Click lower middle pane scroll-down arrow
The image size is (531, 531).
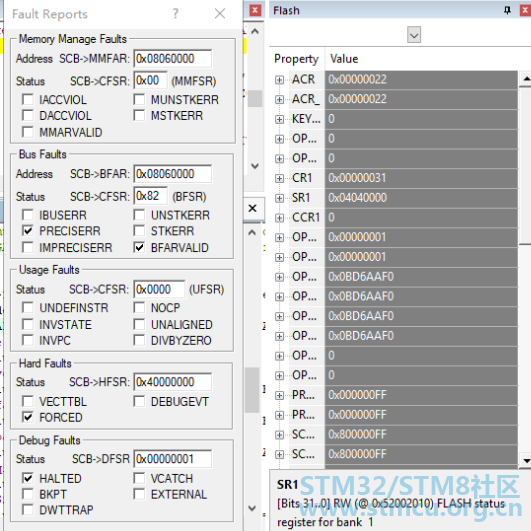[x=252, y=508]
